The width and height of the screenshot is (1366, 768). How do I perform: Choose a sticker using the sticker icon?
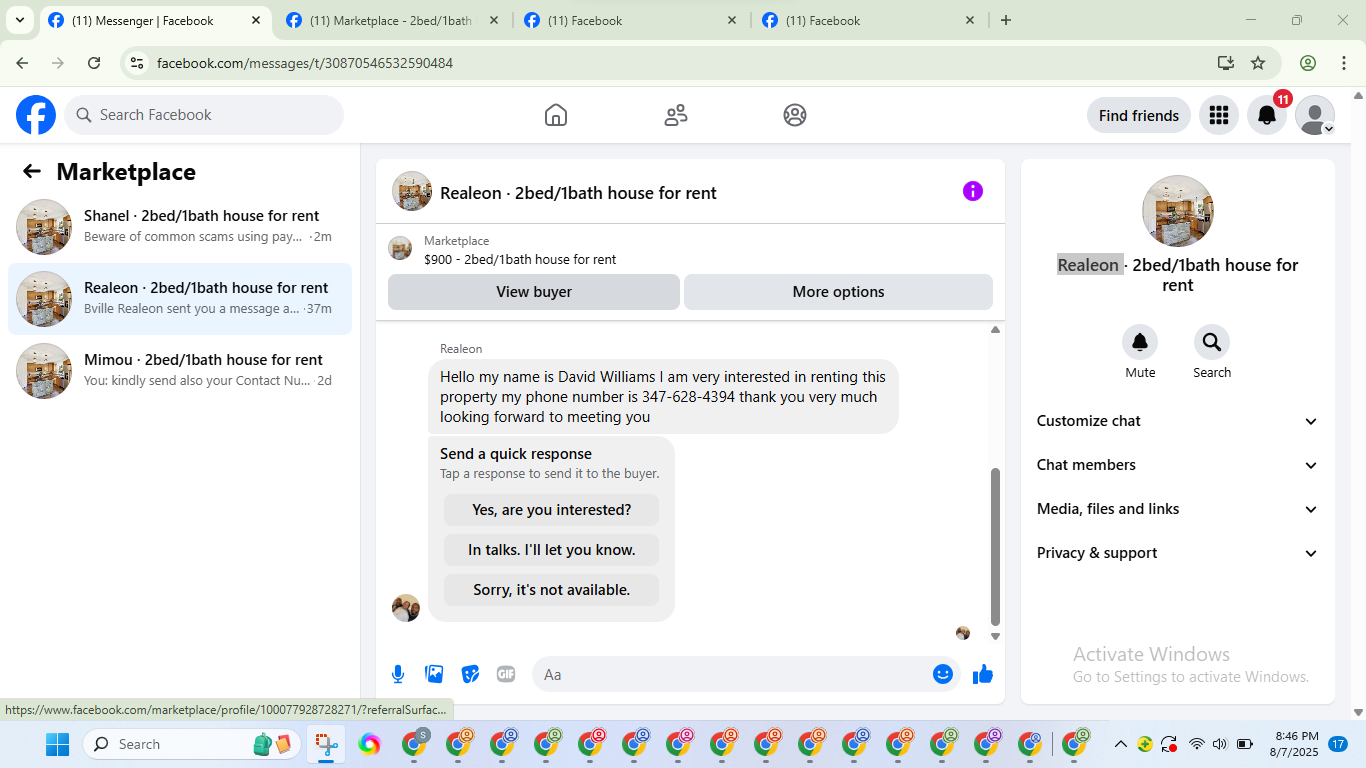(470, 674)
